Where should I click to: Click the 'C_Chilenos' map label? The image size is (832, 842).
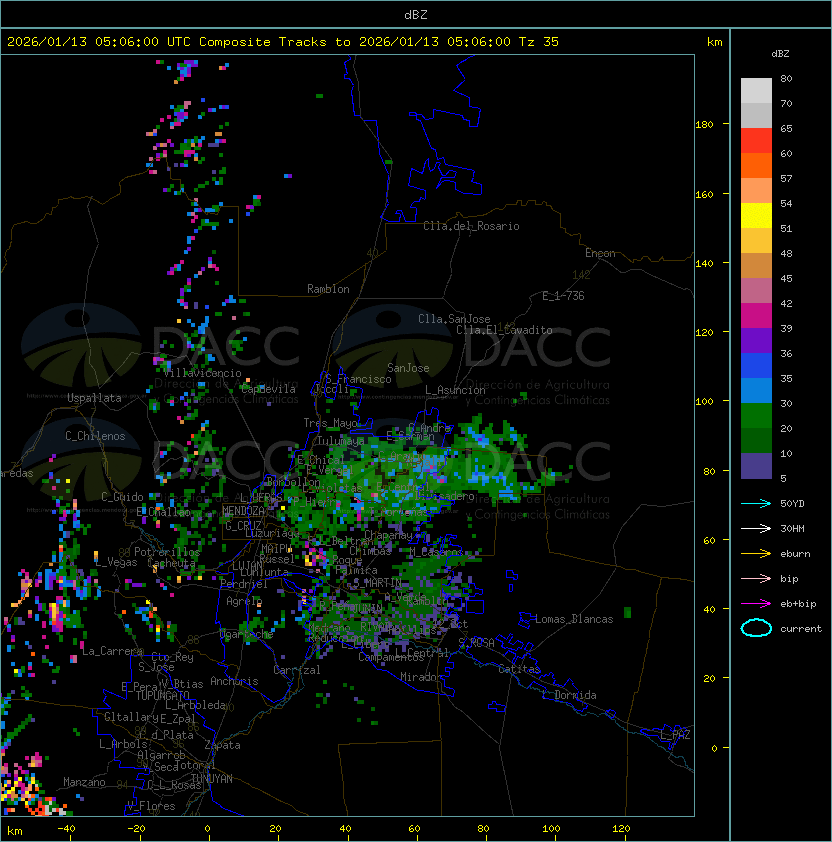tap(95, 436)
